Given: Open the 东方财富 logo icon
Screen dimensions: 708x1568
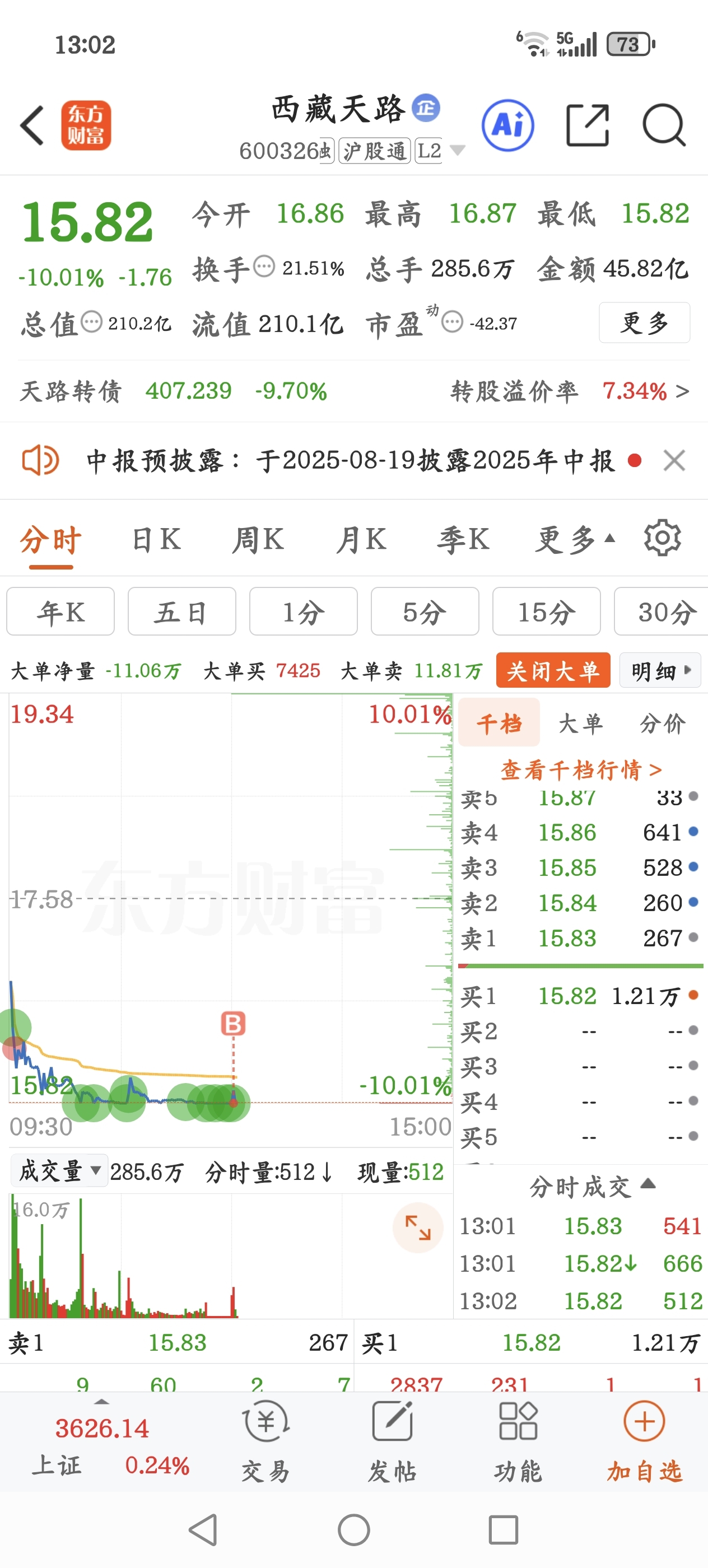Looking at the screenshot, I should 86,125.
